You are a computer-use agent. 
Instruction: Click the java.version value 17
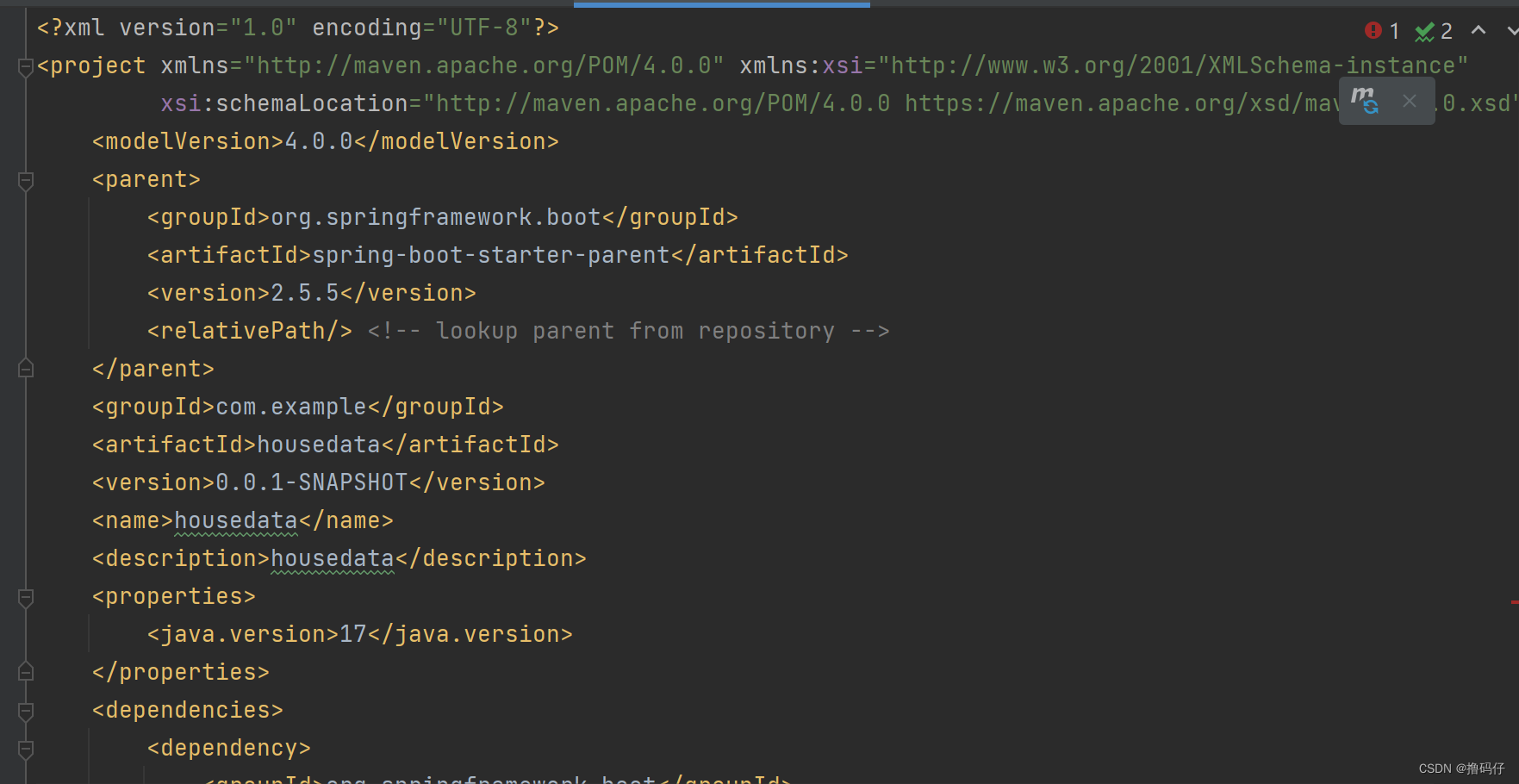(353, 634)
